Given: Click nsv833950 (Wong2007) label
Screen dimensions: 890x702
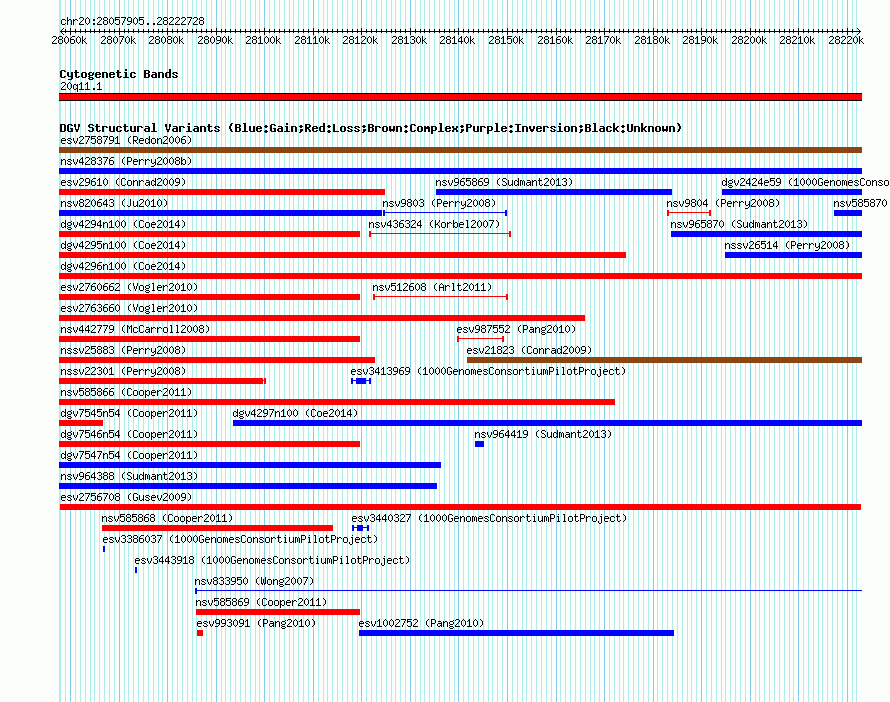Looking at the screenshot, I should tap(254, 581).
